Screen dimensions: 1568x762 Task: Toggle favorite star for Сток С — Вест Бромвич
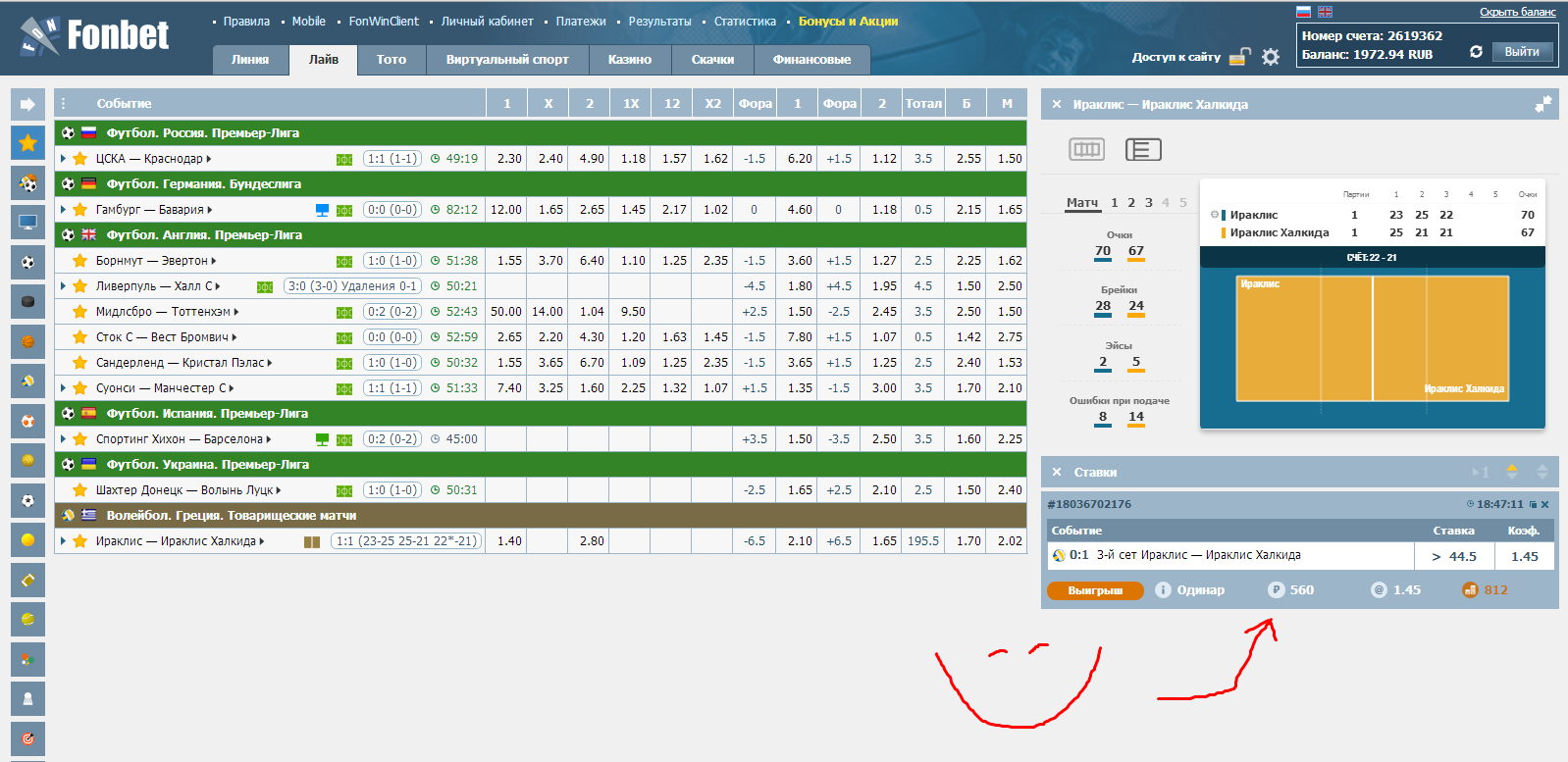click(80, 337)
